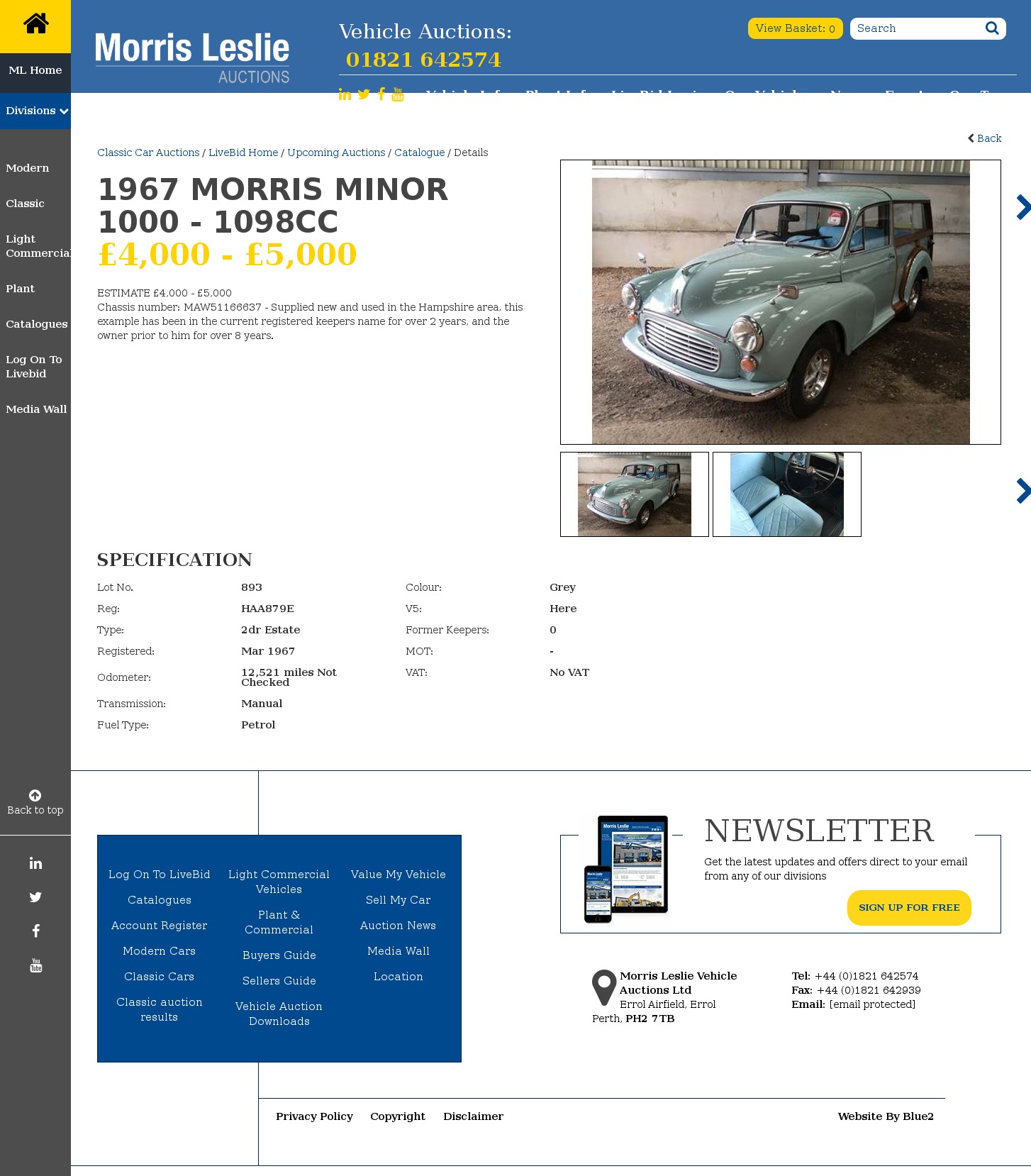Open Sellers Guide link
The width and height of the screenshot is (1031, 1176).
click(x=279, y=981)
